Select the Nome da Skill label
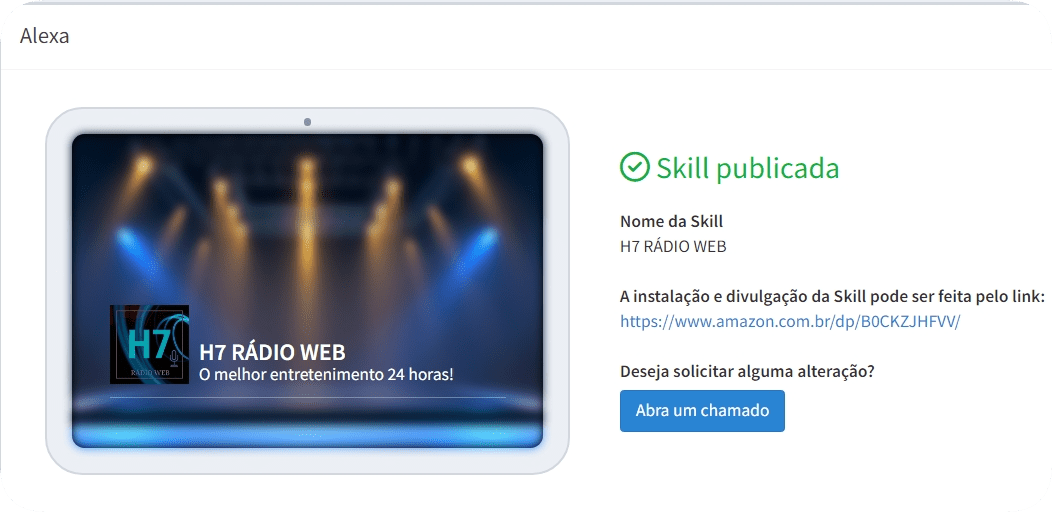The width and height of the screenshot is (1052, 512). 672,221
